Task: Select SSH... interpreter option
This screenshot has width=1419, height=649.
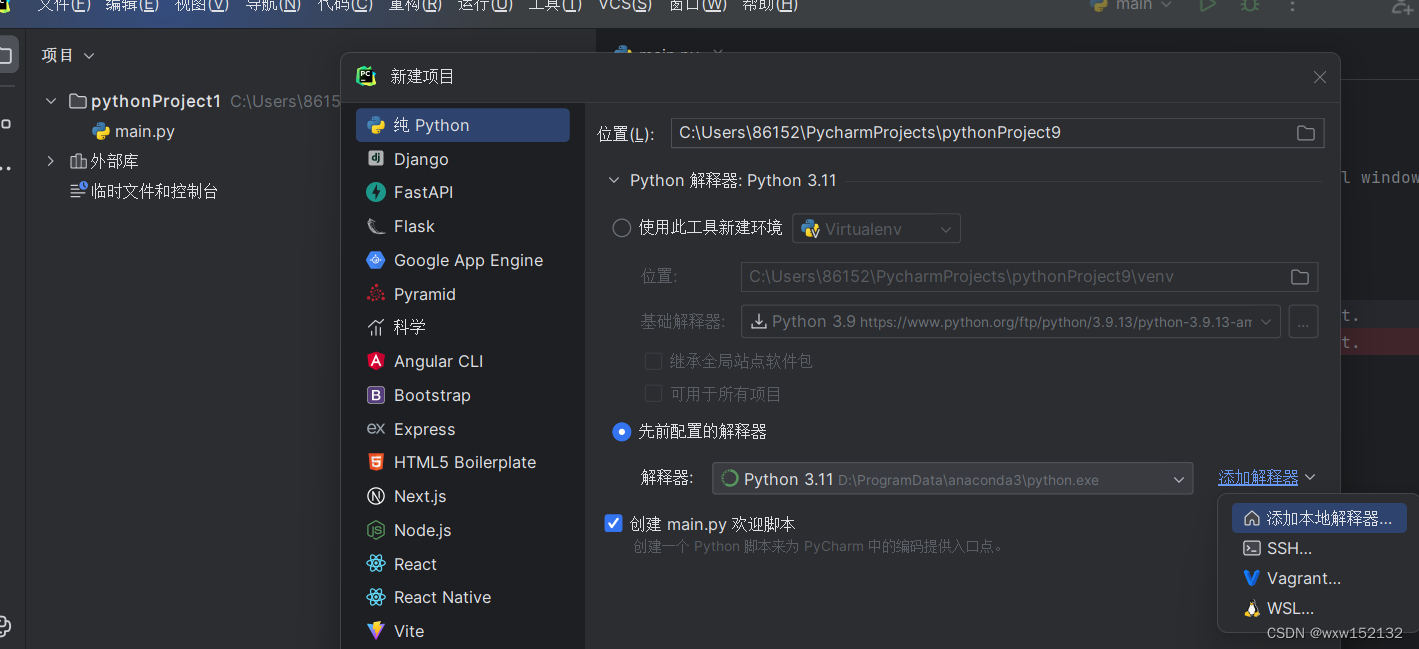Action: [x=1319, y=548]
